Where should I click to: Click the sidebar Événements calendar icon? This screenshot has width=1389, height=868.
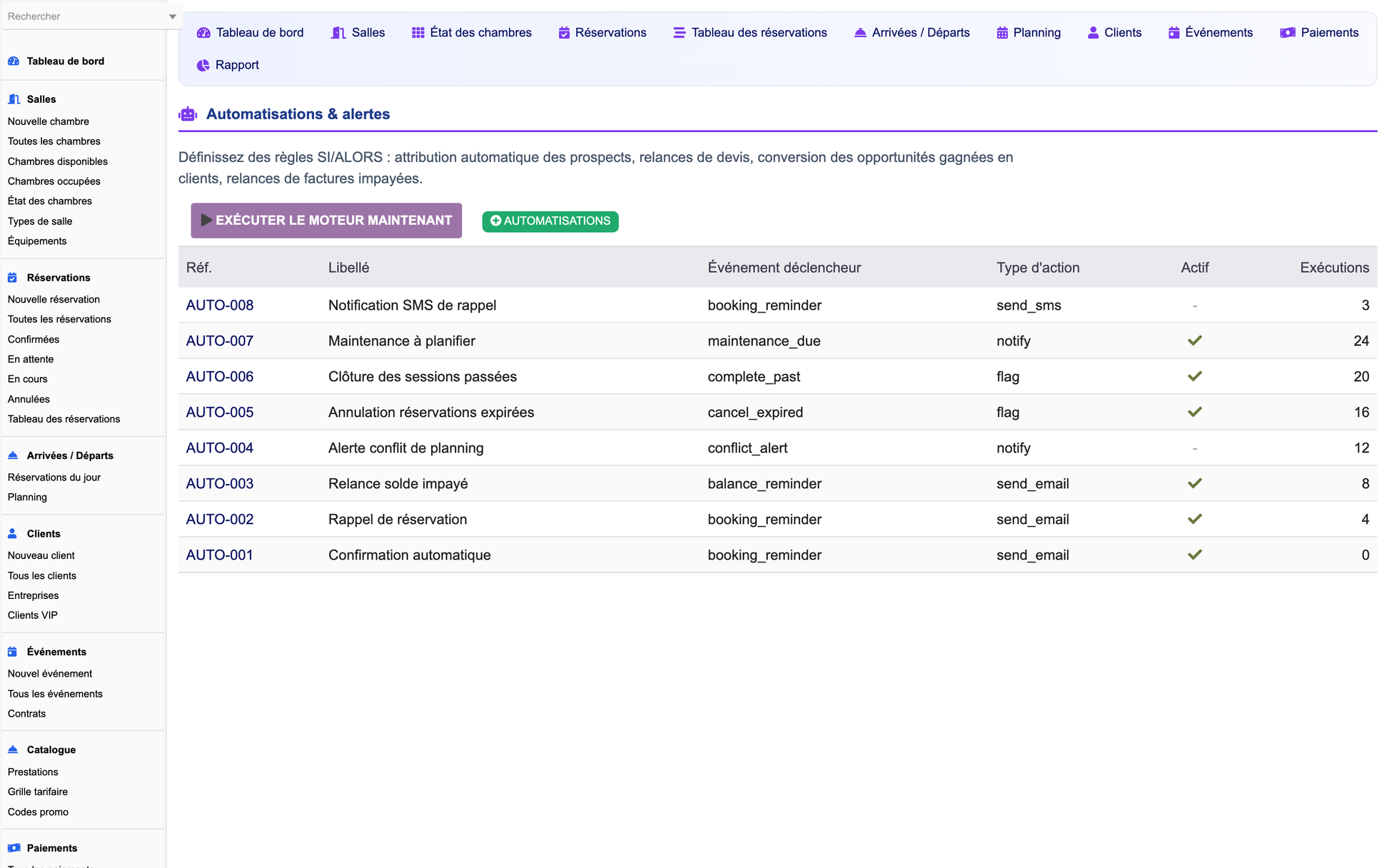[12, 652]
